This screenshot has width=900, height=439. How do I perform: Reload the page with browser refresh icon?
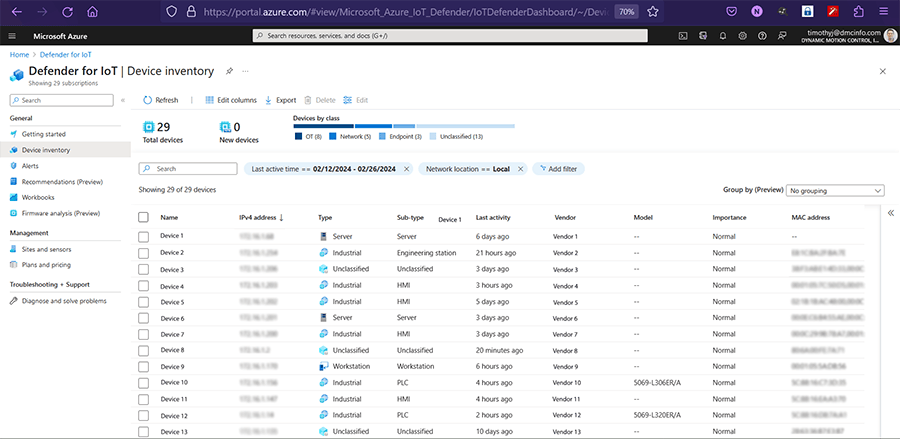[67, 11]
